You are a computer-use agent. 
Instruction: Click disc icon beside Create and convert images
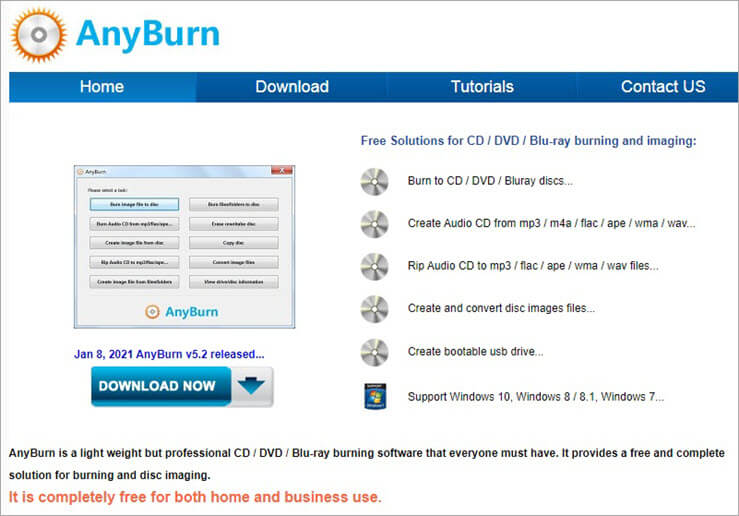(x=375, y=309)
